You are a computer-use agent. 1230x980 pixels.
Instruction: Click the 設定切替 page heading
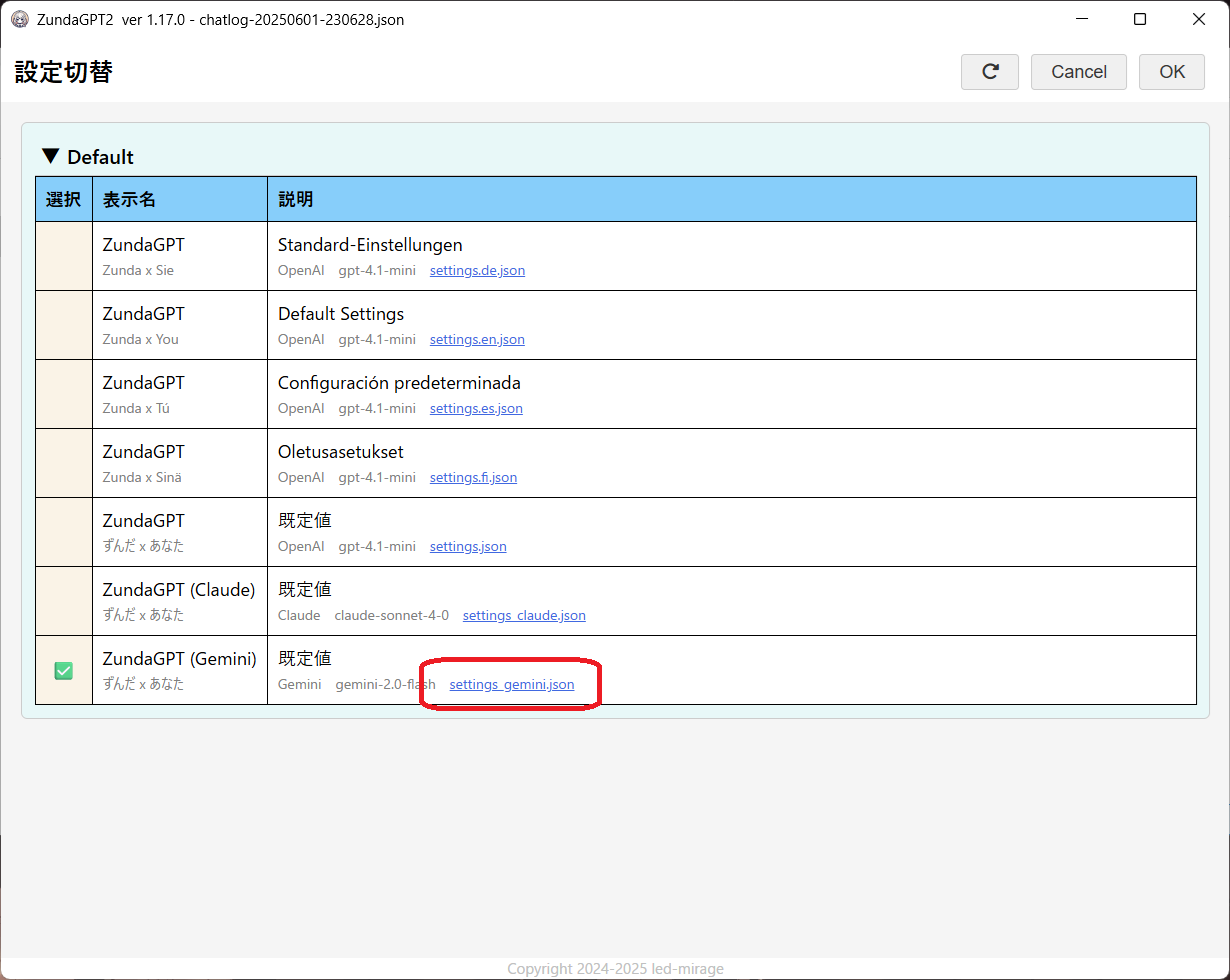click(64, 72)
